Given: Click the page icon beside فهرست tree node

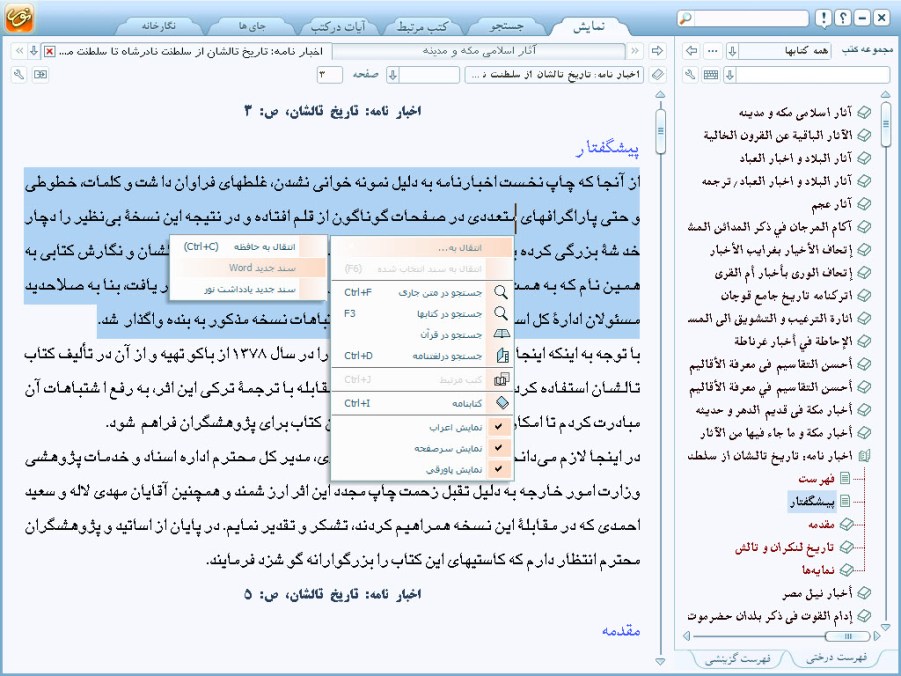Looking at the screenshot, I should 845,478.
